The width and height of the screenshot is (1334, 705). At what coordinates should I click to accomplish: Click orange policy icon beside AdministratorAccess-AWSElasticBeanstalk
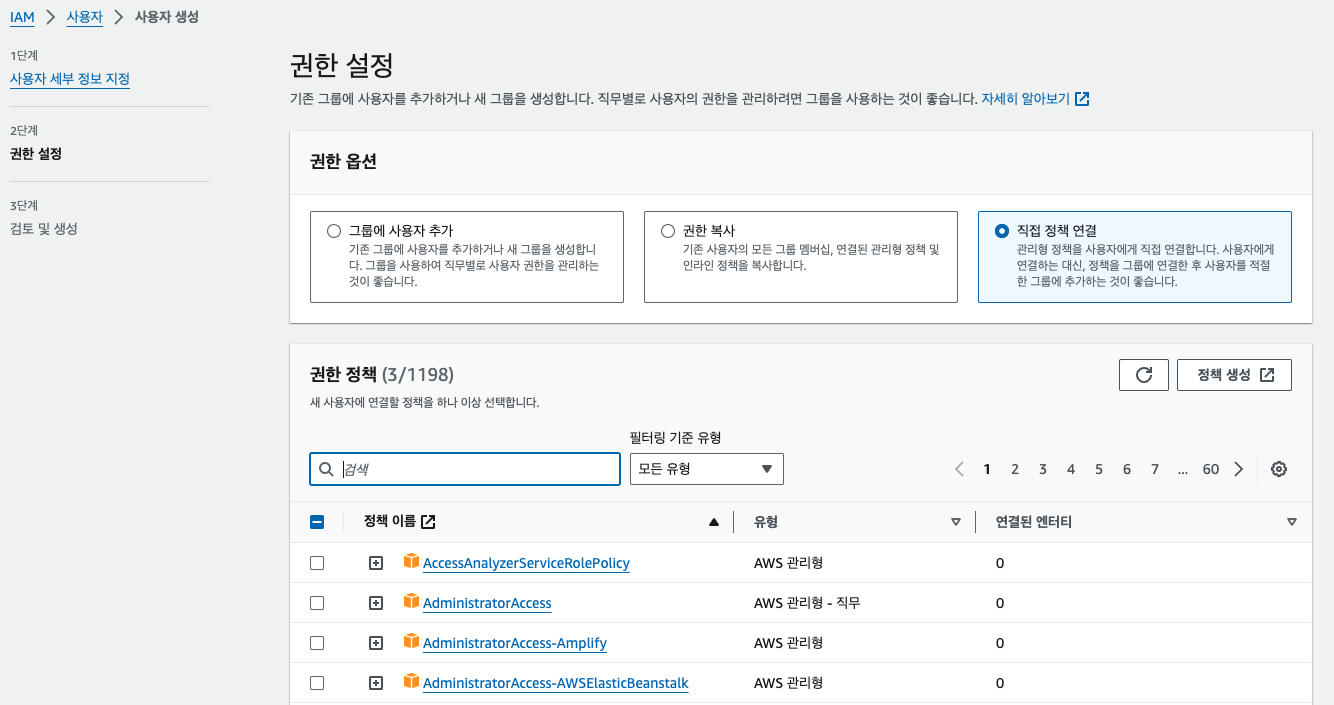[411, 682]
